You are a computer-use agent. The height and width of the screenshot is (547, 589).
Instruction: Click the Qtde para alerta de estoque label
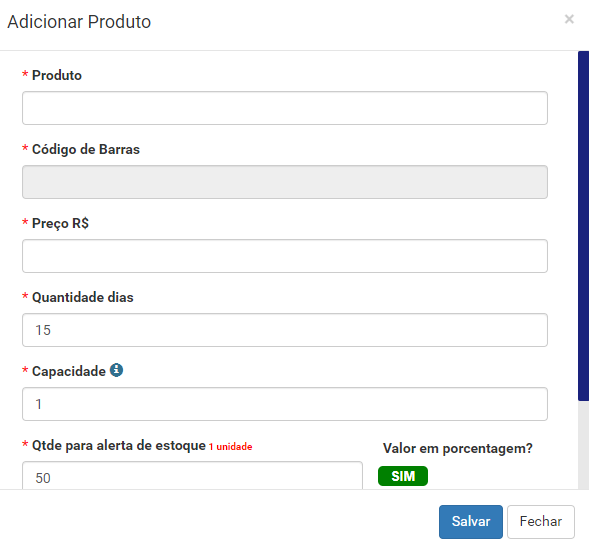(119, 445)
